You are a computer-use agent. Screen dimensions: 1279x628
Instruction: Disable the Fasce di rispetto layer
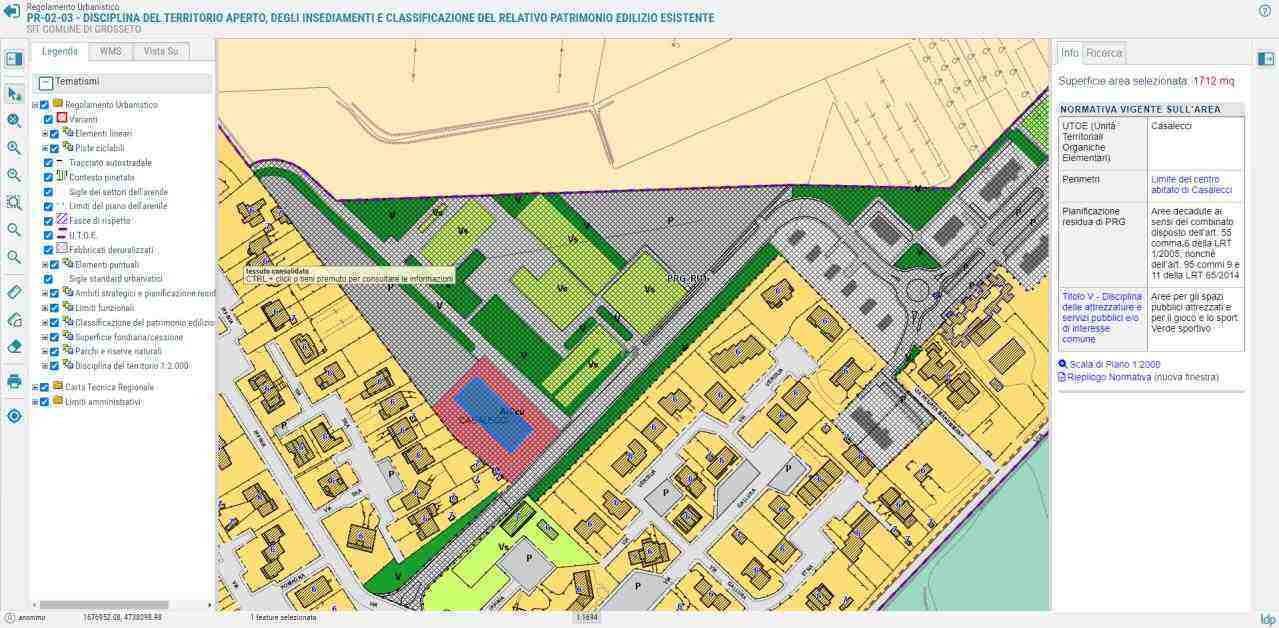[49, 220]
